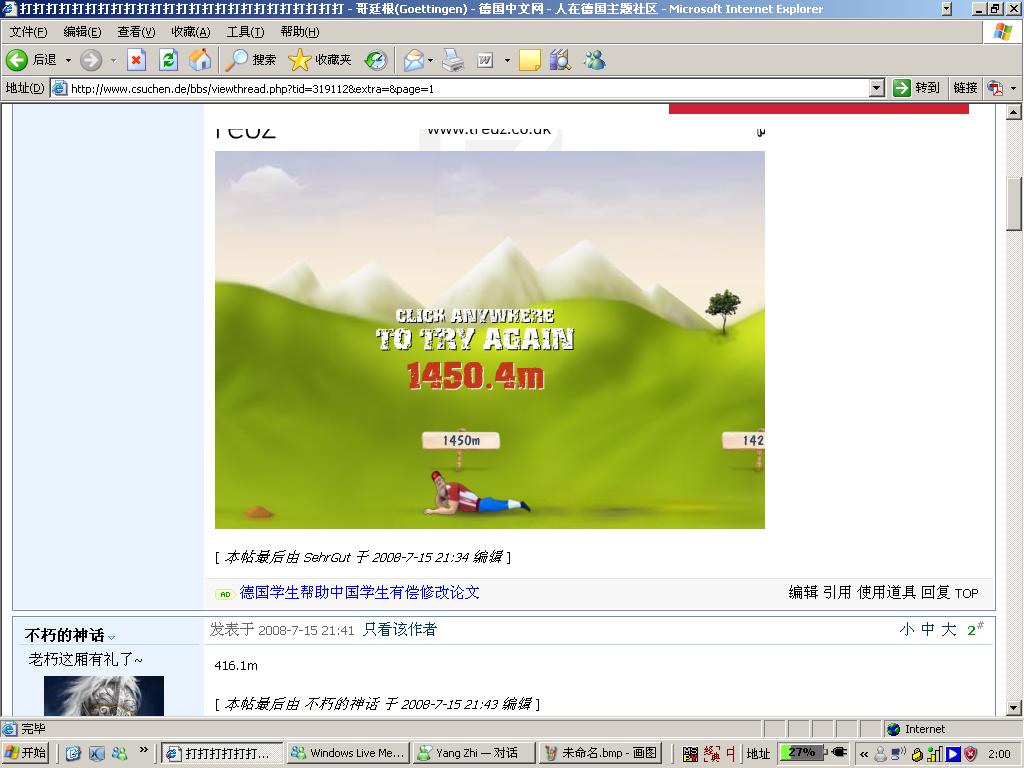Screen dimensions: 1024x768
Task: Click the 使用道具 link
Action: pos(887,592)
